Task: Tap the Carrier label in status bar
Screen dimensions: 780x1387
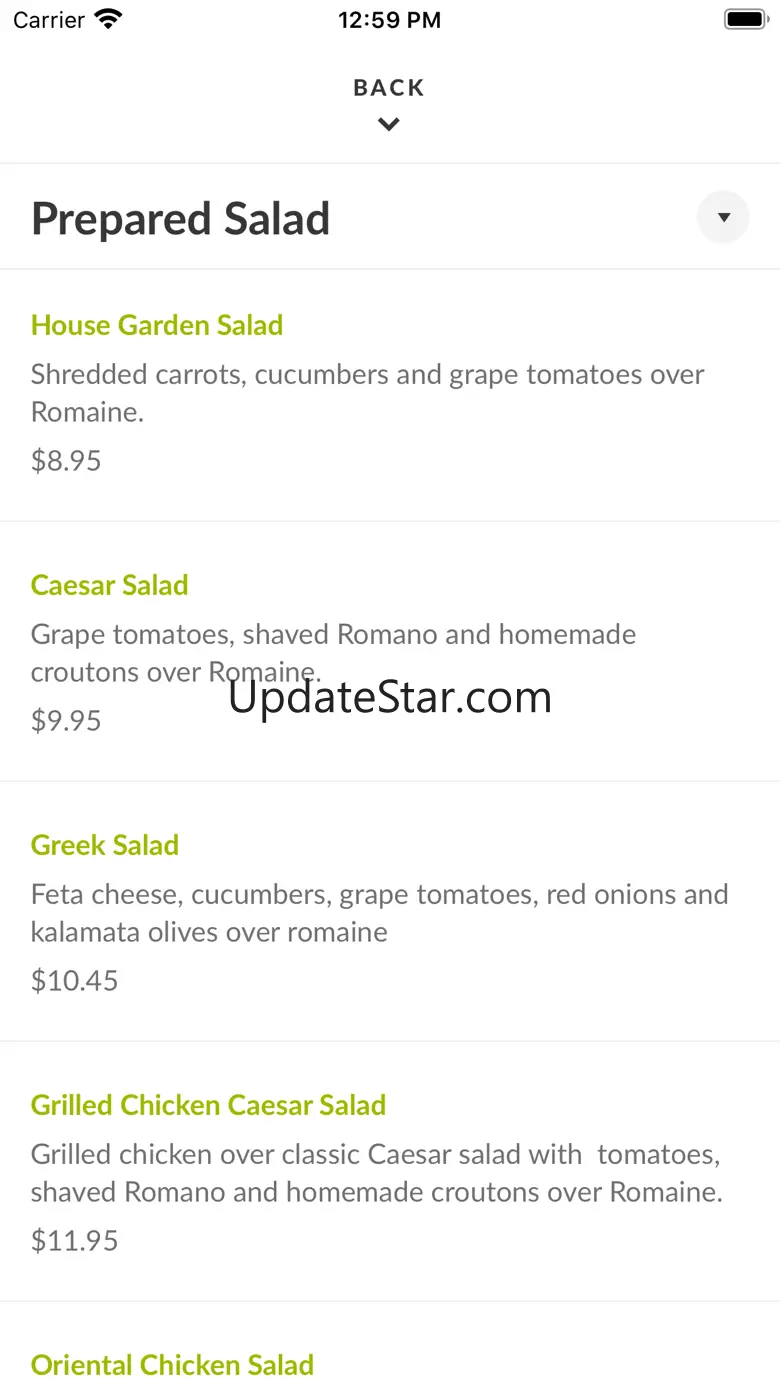Action: click(x=49, y=20)
